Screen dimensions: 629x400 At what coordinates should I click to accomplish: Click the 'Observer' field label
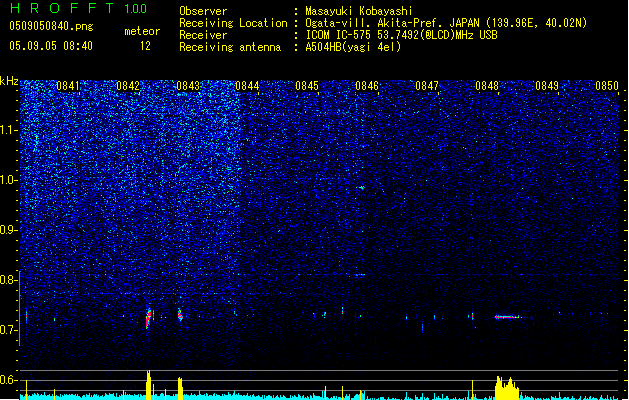(203, 11)
